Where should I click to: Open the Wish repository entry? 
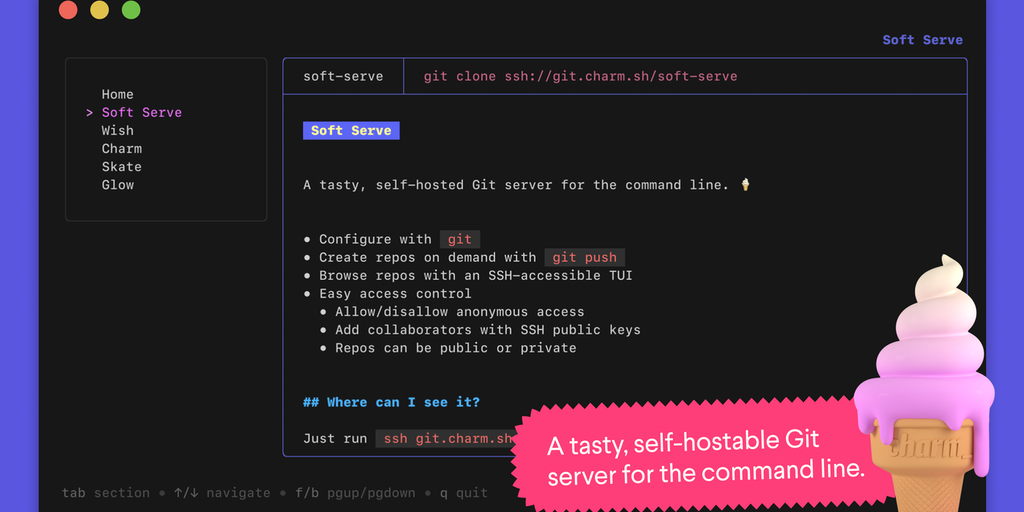tap(118, 131)
